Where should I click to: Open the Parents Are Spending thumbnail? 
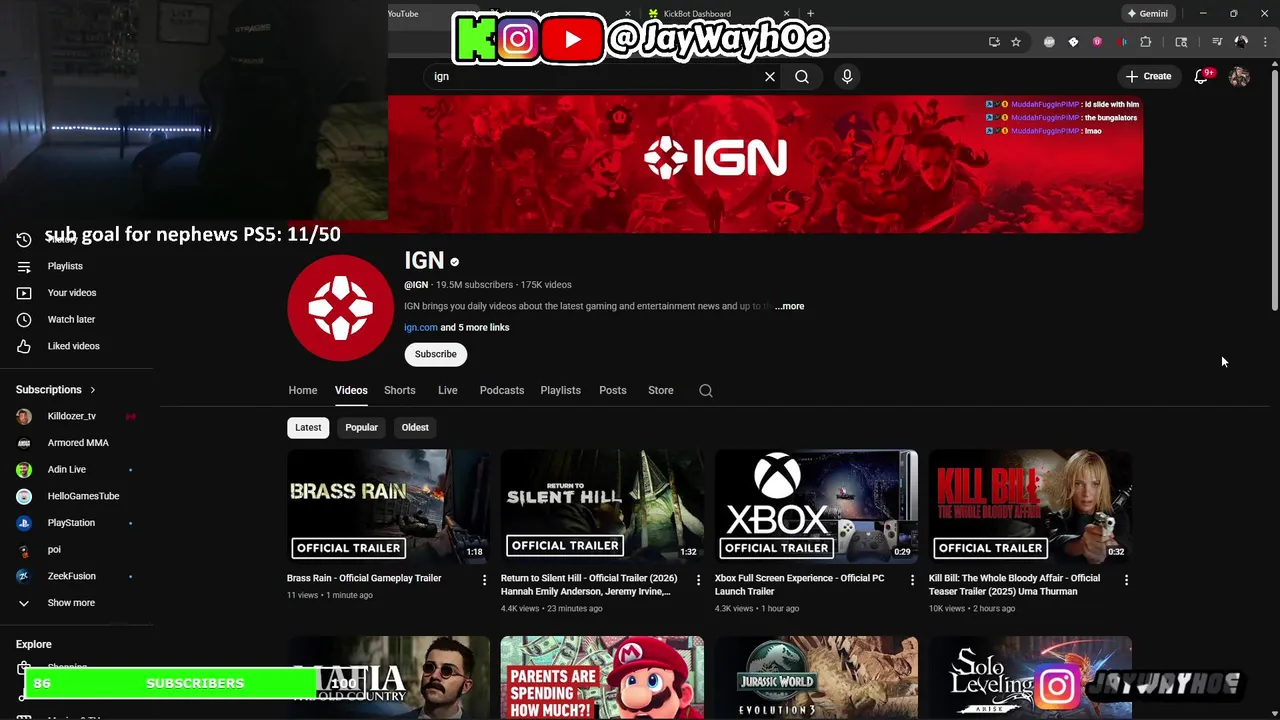tap(602, 678)
